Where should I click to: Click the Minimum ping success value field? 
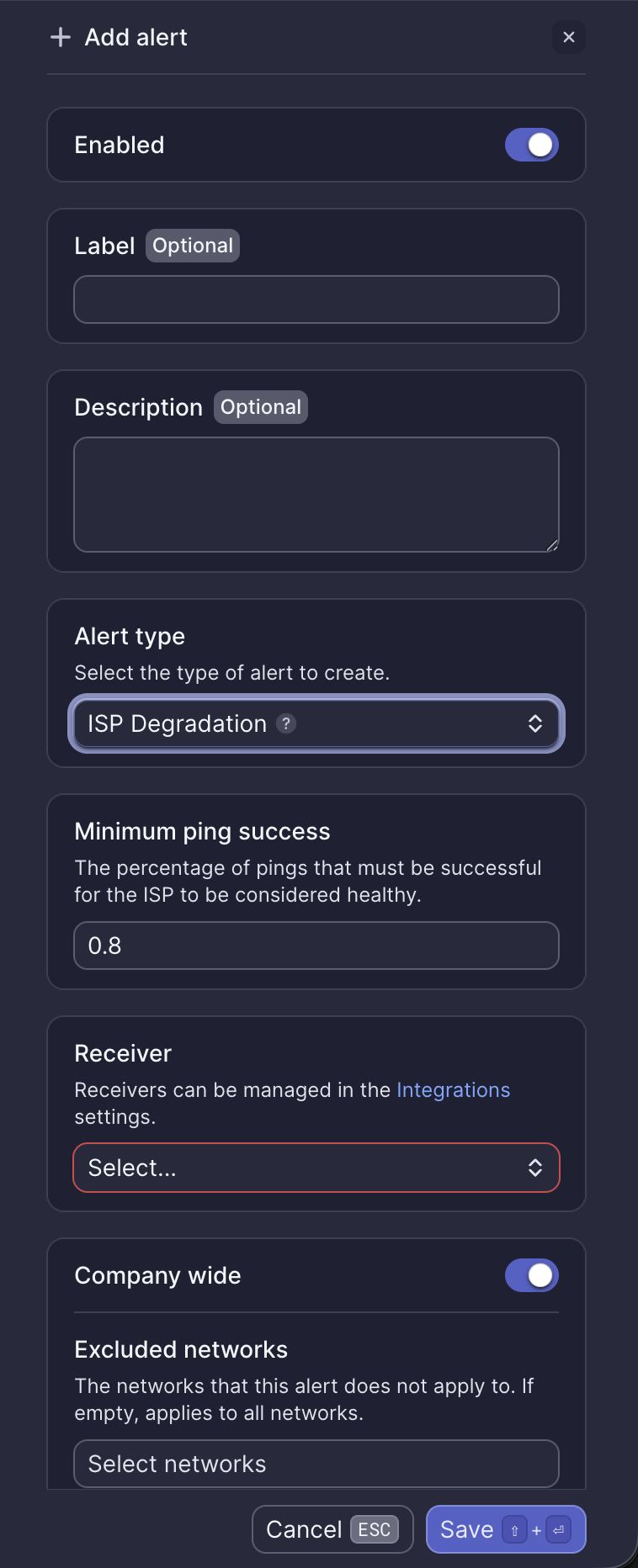click(316, 946)
